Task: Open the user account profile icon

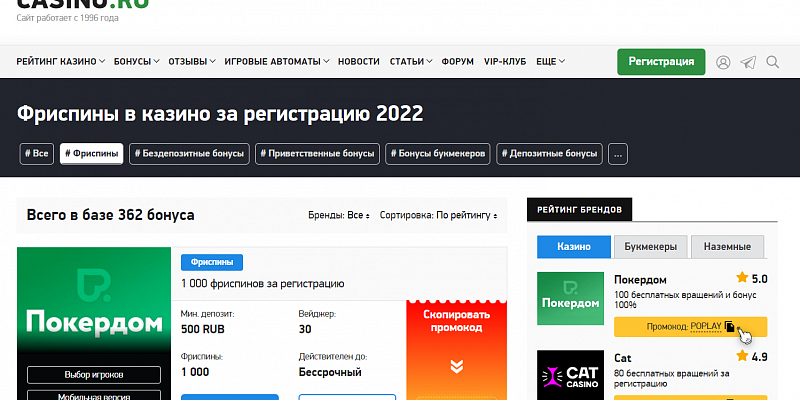Action: 723,62
